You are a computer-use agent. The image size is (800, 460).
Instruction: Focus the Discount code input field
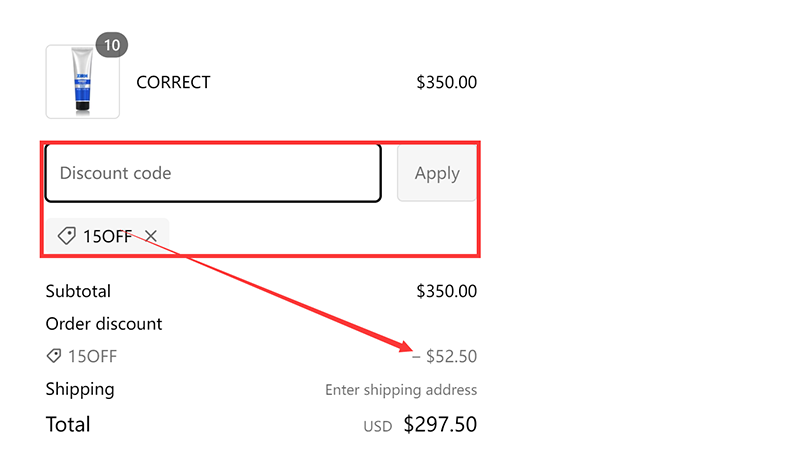[212, 173]
